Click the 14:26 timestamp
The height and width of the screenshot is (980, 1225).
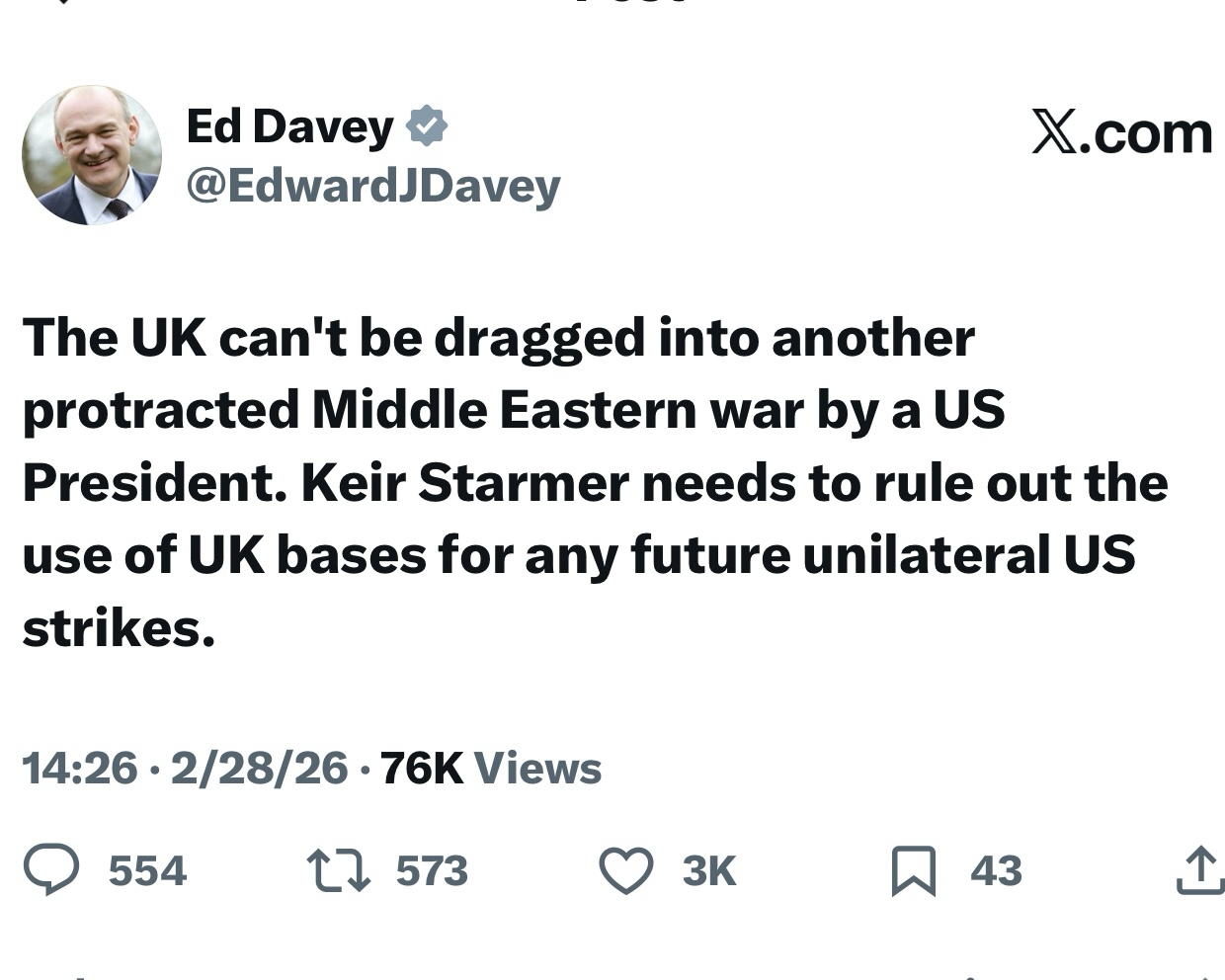(x=80, y=768)
